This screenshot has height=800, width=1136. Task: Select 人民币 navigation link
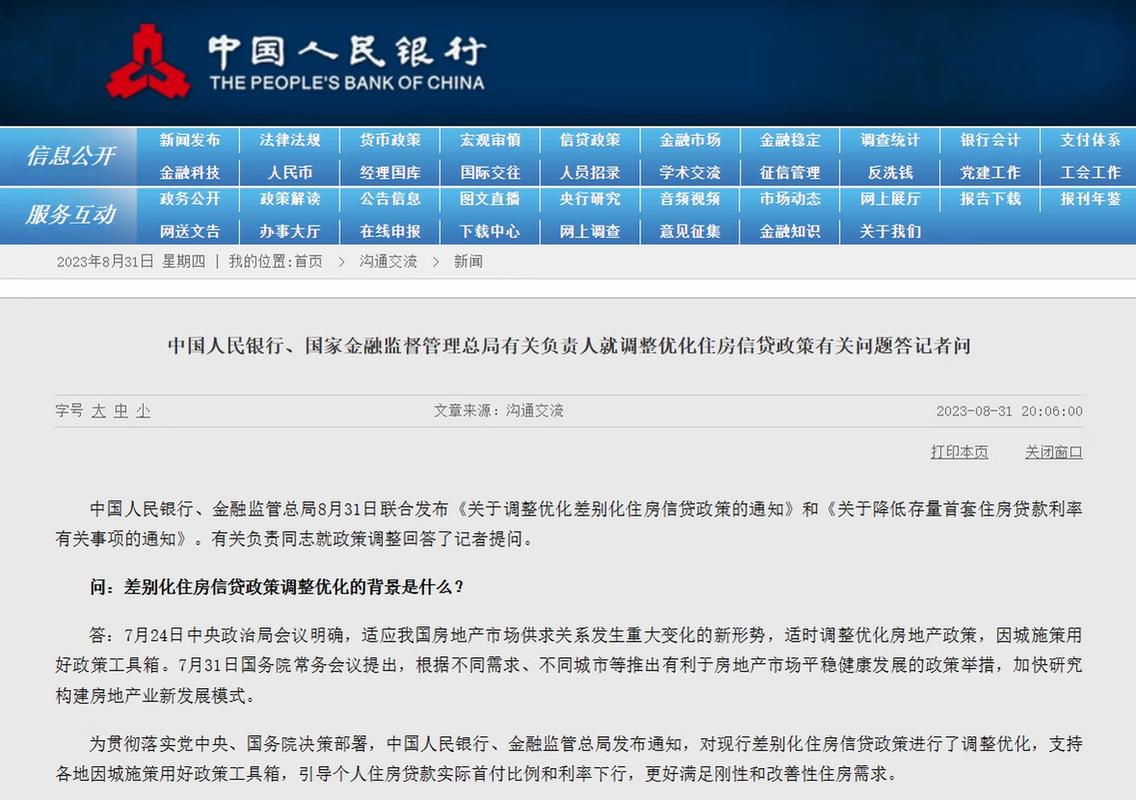point(290,172)
